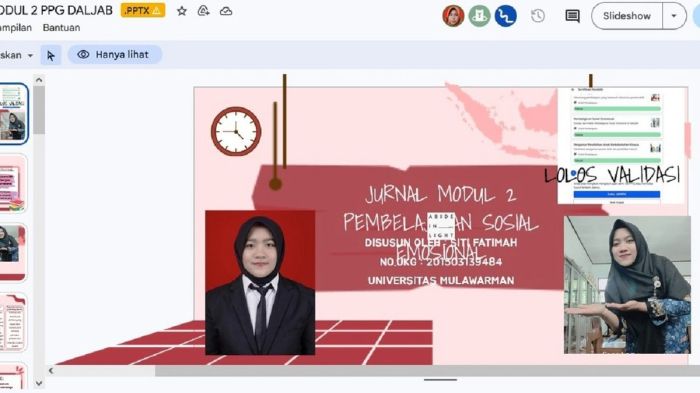Select the 'JURNAL MODUL 2' title text
Screen dimensions: 700x393
(x=441, y=195)
